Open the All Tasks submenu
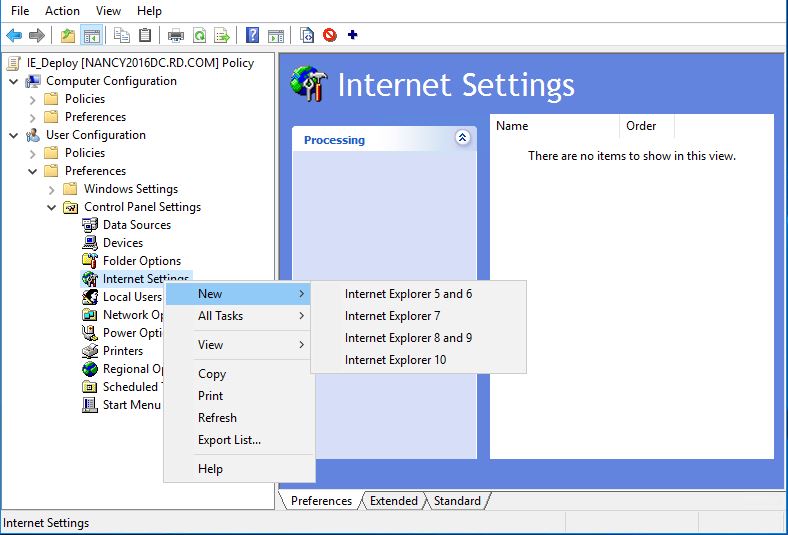This screenshot has width=788, height=535. (220, 316)
